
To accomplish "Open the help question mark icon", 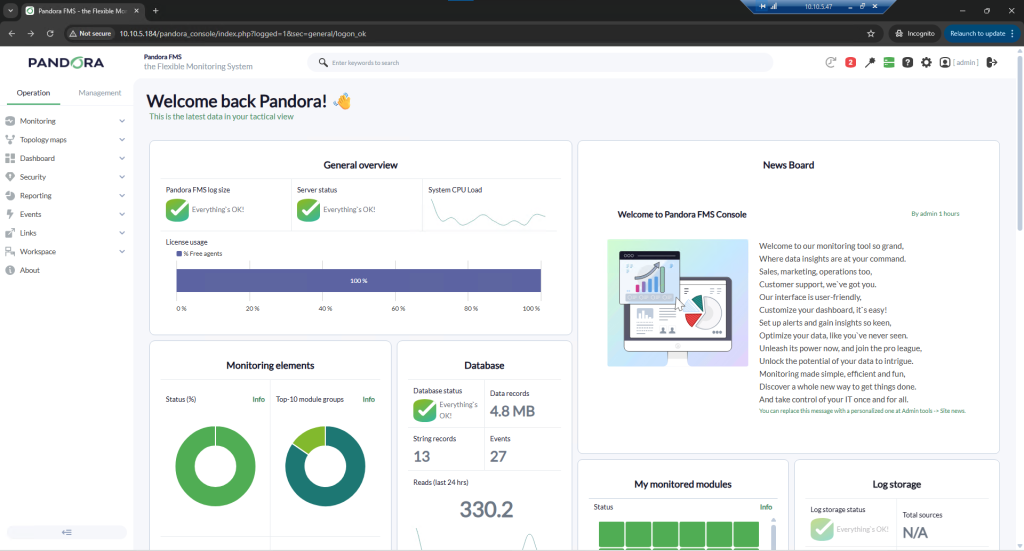I will coord(908,63).
